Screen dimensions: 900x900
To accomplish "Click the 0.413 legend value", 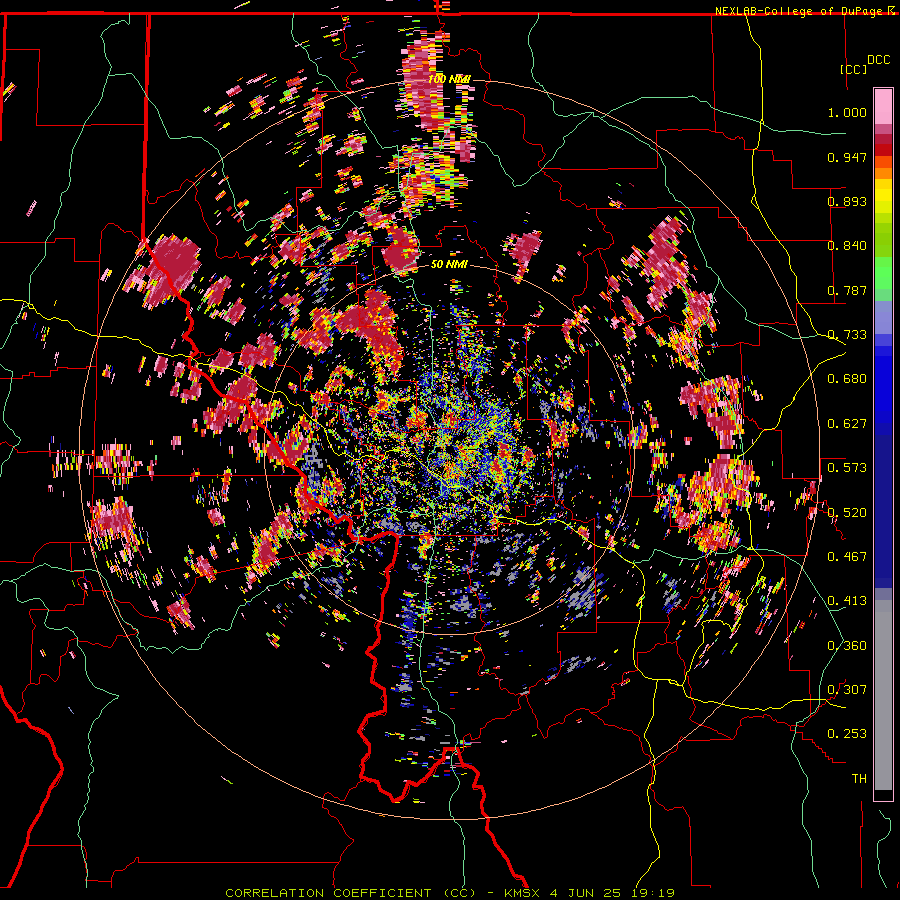I will click(x=847, y=601).
